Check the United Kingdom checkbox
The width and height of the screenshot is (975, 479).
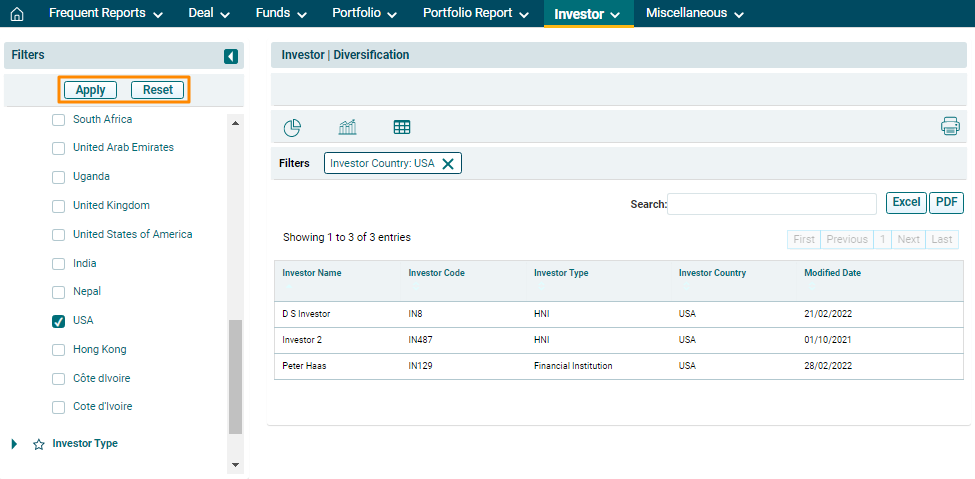pos(58,206)
